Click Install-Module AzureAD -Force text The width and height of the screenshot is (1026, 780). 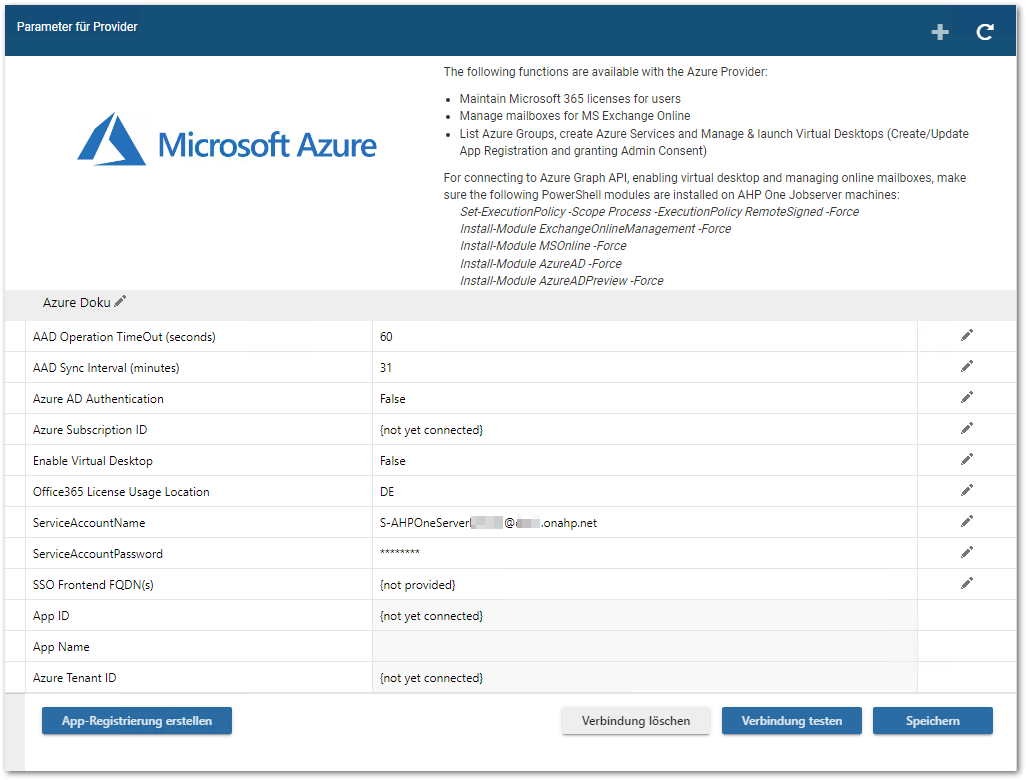coord(540,264)
